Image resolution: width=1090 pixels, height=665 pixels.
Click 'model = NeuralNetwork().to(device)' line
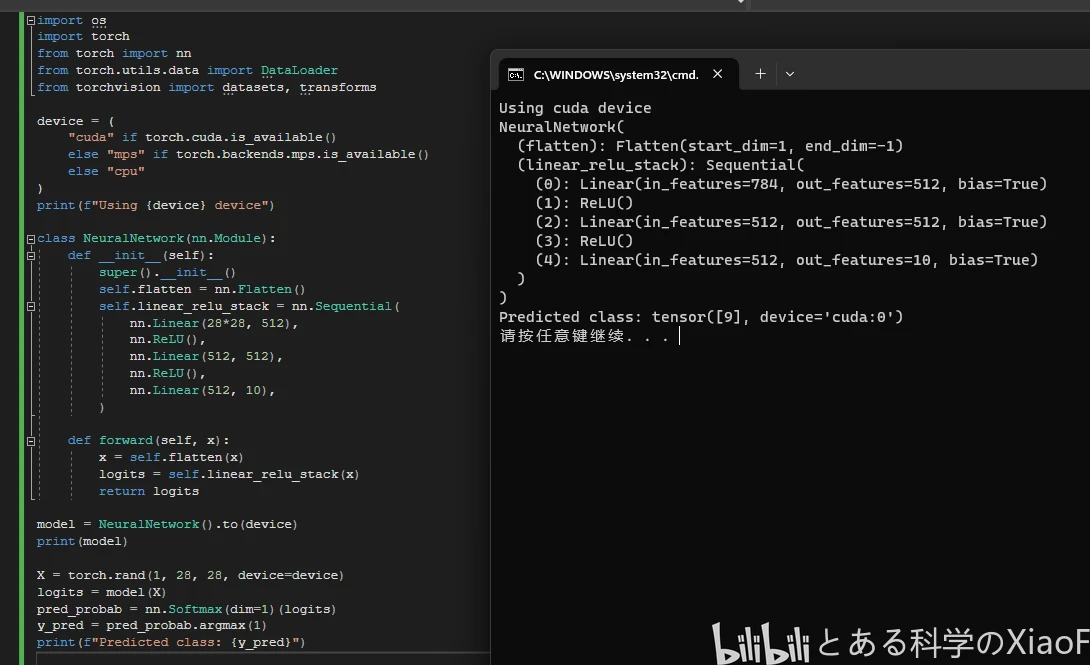coord(167,525)
